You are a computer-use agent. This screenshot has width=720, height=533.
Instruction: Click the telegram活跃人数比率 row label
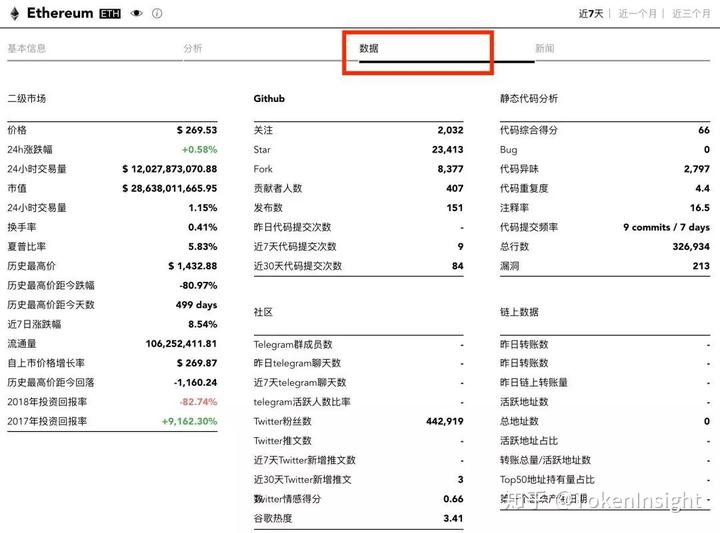pos(302,402)
